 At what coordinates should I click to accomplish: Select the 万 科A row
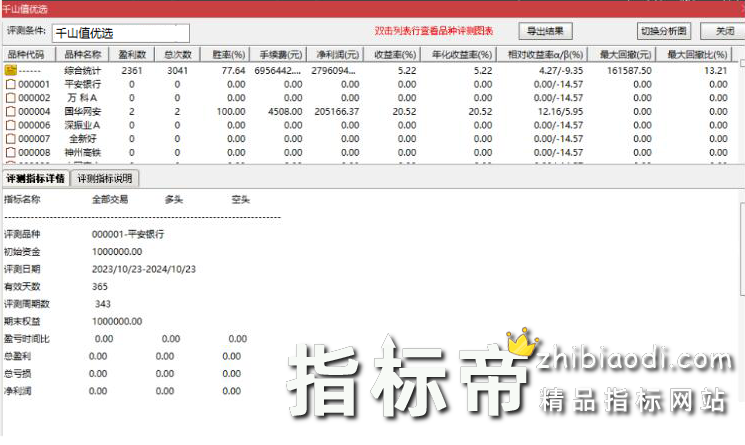(372, 98)
